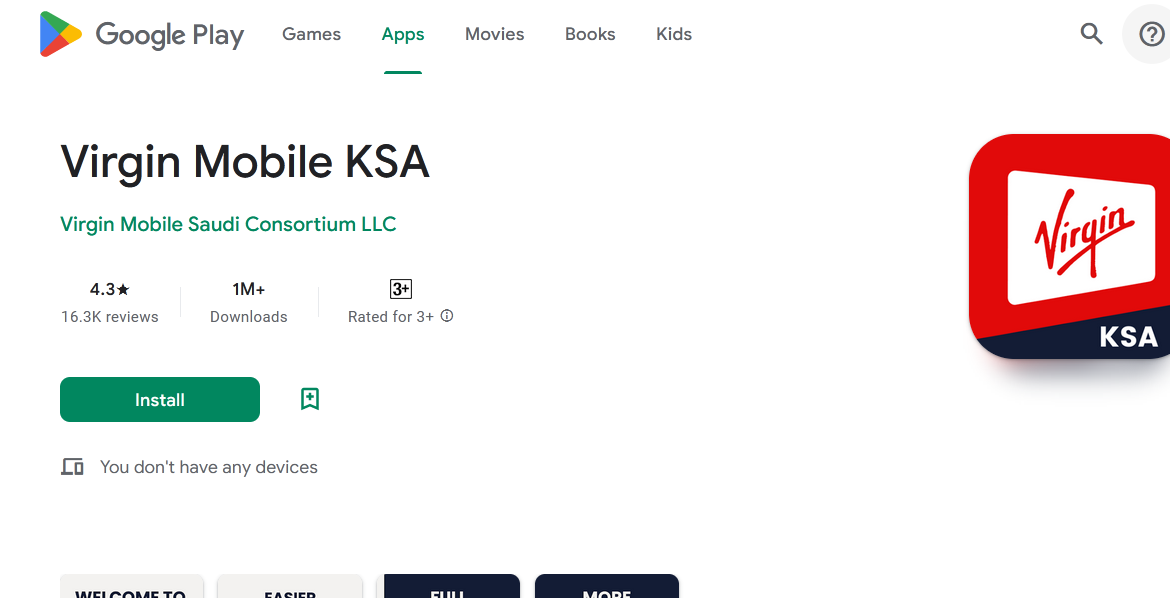Click the Rated for 3+ info icon
Viewport: 1170px width, 598px height.
pyautogui.click(x=447, y=316)
